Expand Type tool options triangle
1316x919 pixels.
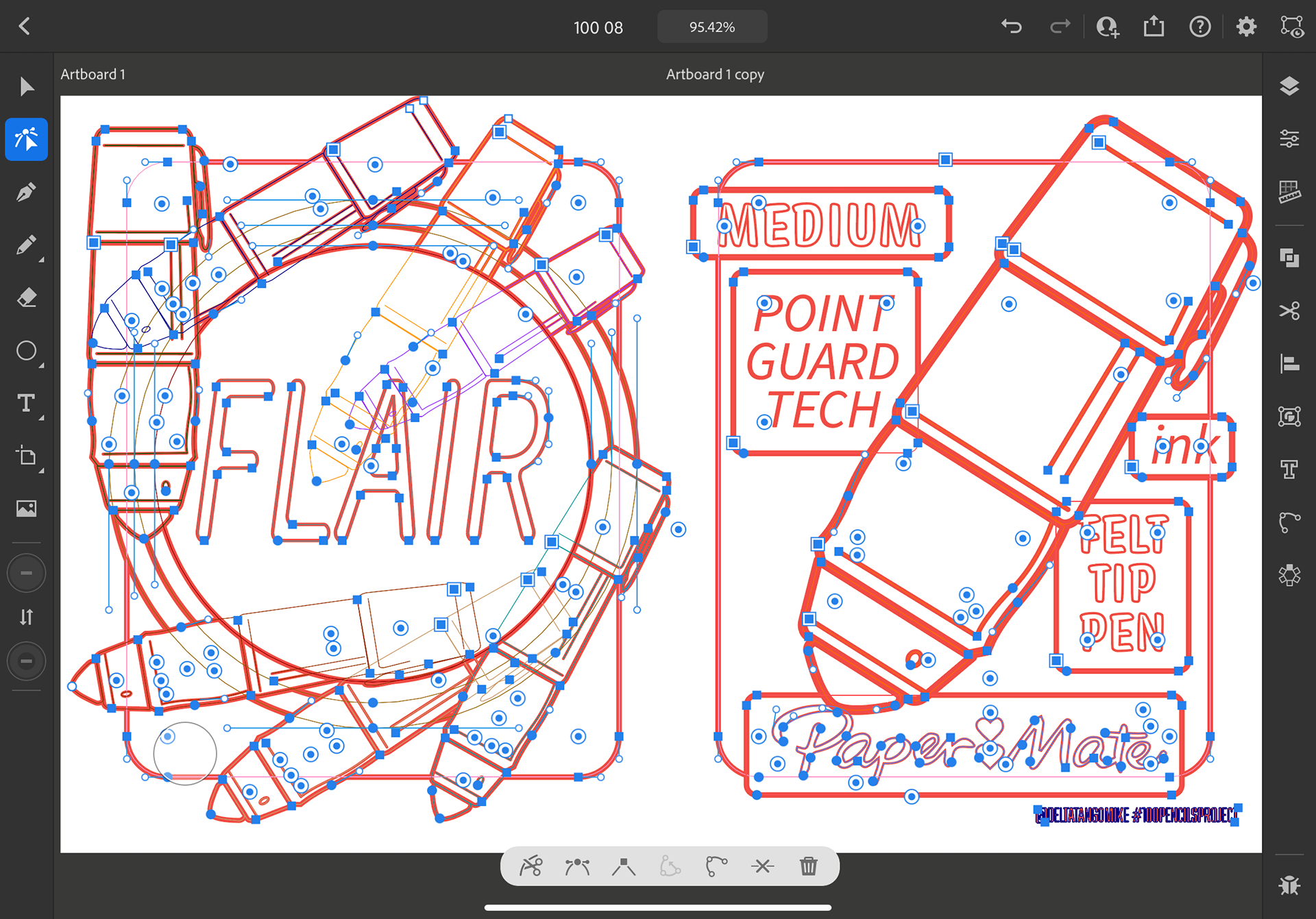click(x=42, y=418)
